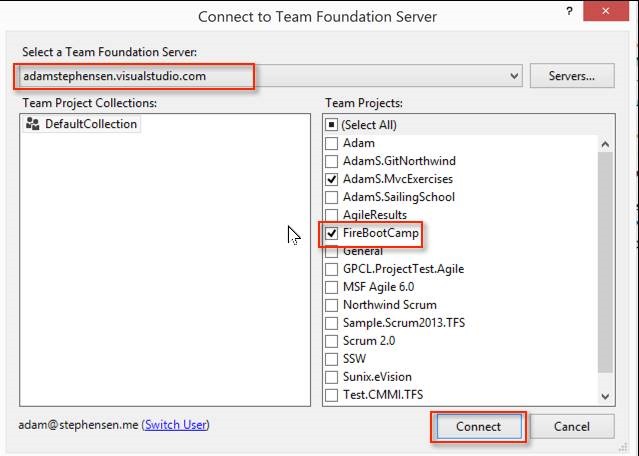Image resolution: width=639 pixels, height=456 pixels.
Task: Tick the Scrum 2.0 project checkbox
Action: click(331, 341)
